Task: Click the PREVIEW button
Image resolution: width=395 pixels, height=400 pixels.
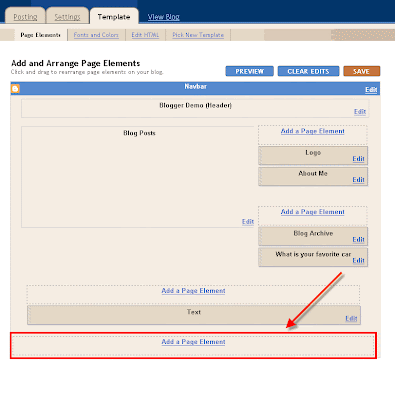Action: [x=250, y=71]
